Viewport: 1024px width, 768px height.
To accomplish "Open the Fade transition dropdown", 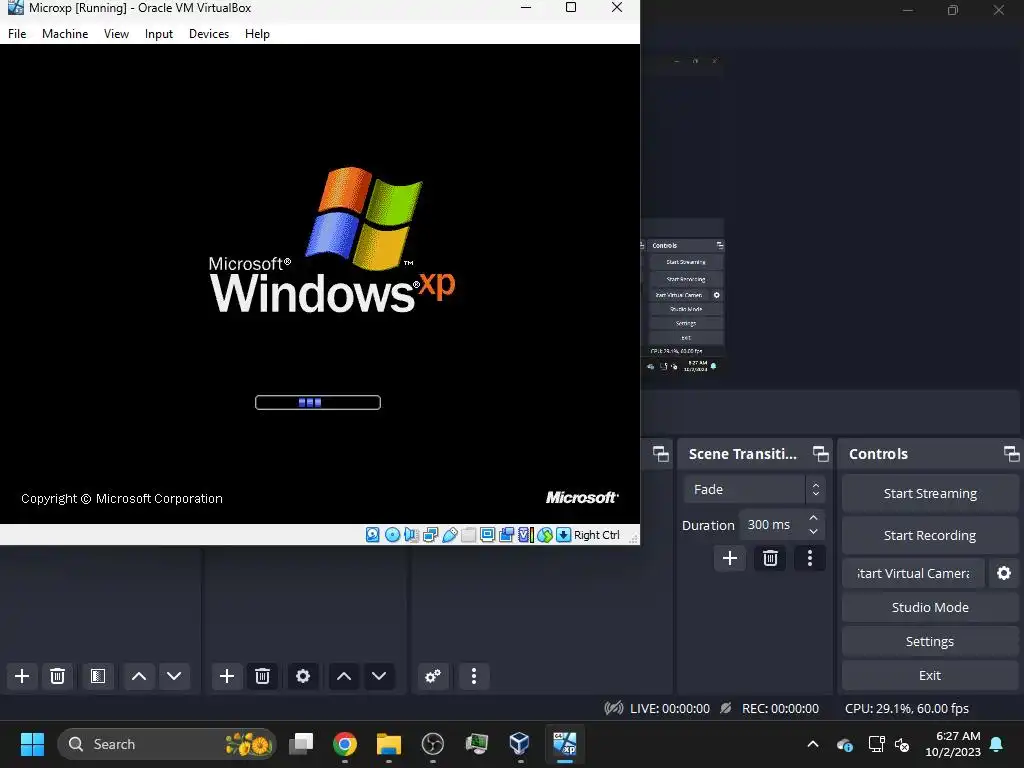I will [x=755, y=489].
